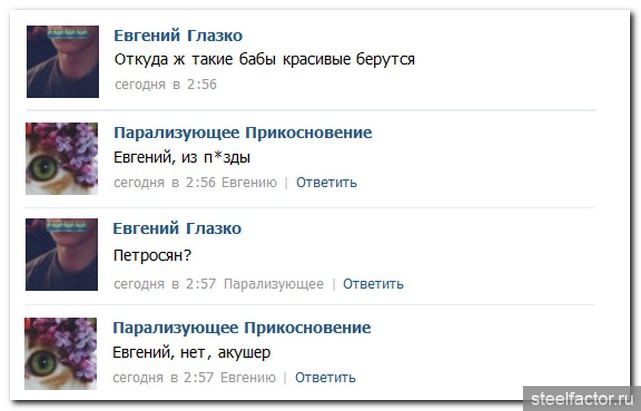Open Евгений Глазко name above 'Петросян?'

coord(177,229)
